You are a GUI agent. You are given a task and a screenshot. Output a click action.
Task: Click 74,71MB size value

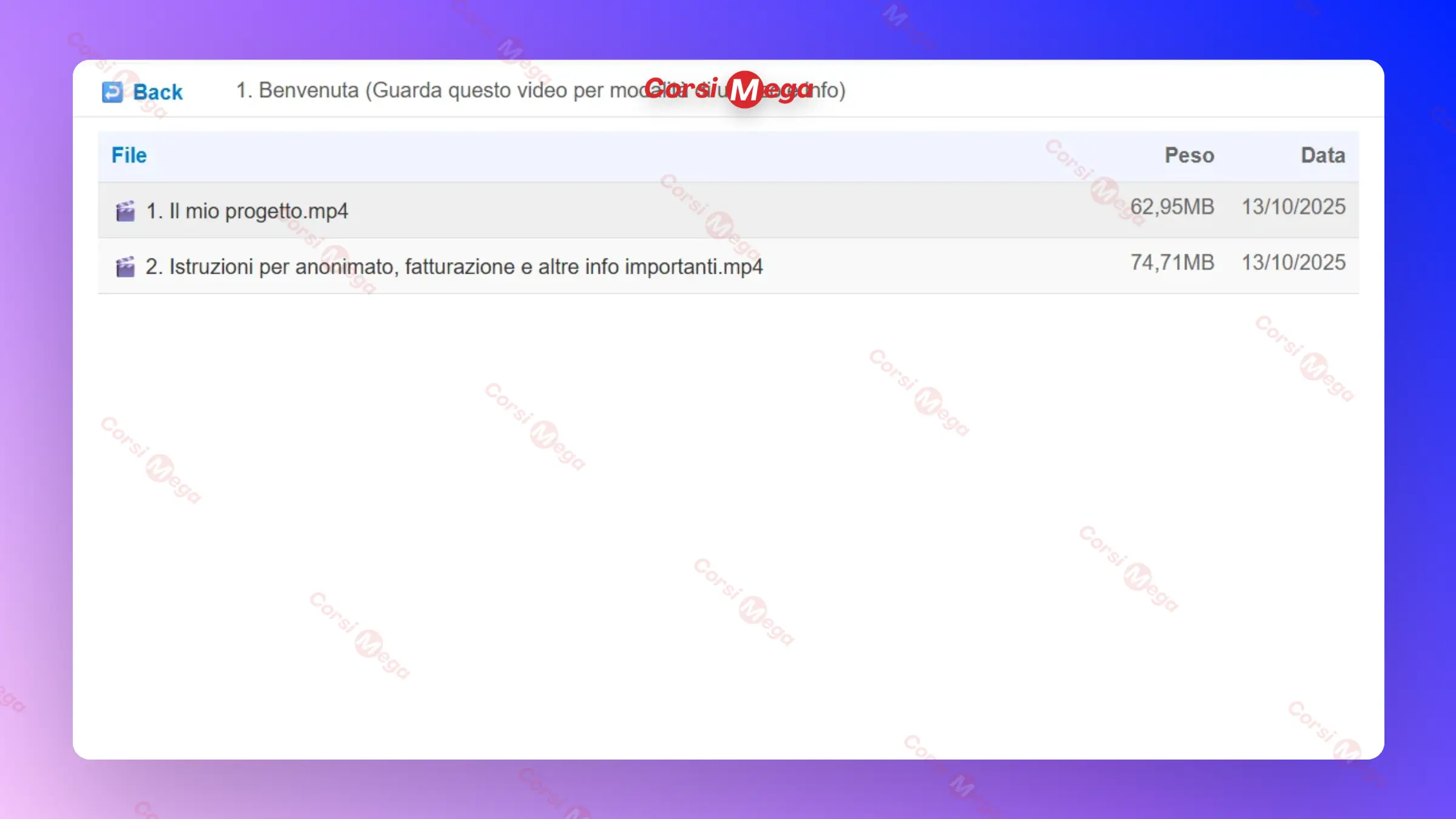click(x=1171, y=263)
